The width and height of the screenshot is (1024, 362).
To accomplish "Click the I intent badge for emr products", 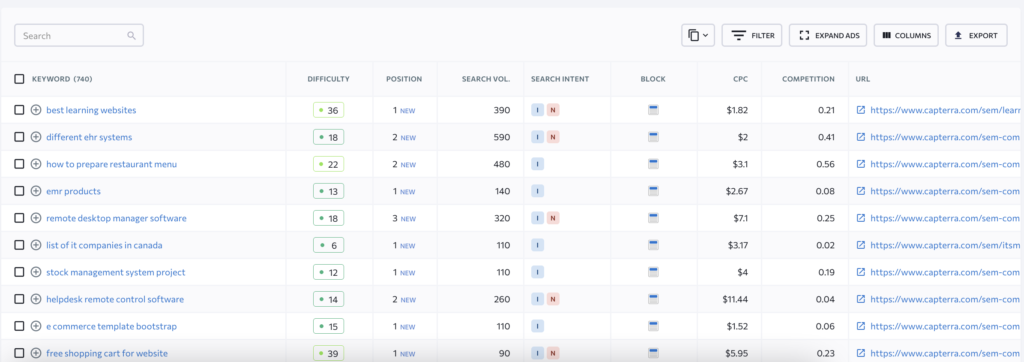I will pos(537,191).
